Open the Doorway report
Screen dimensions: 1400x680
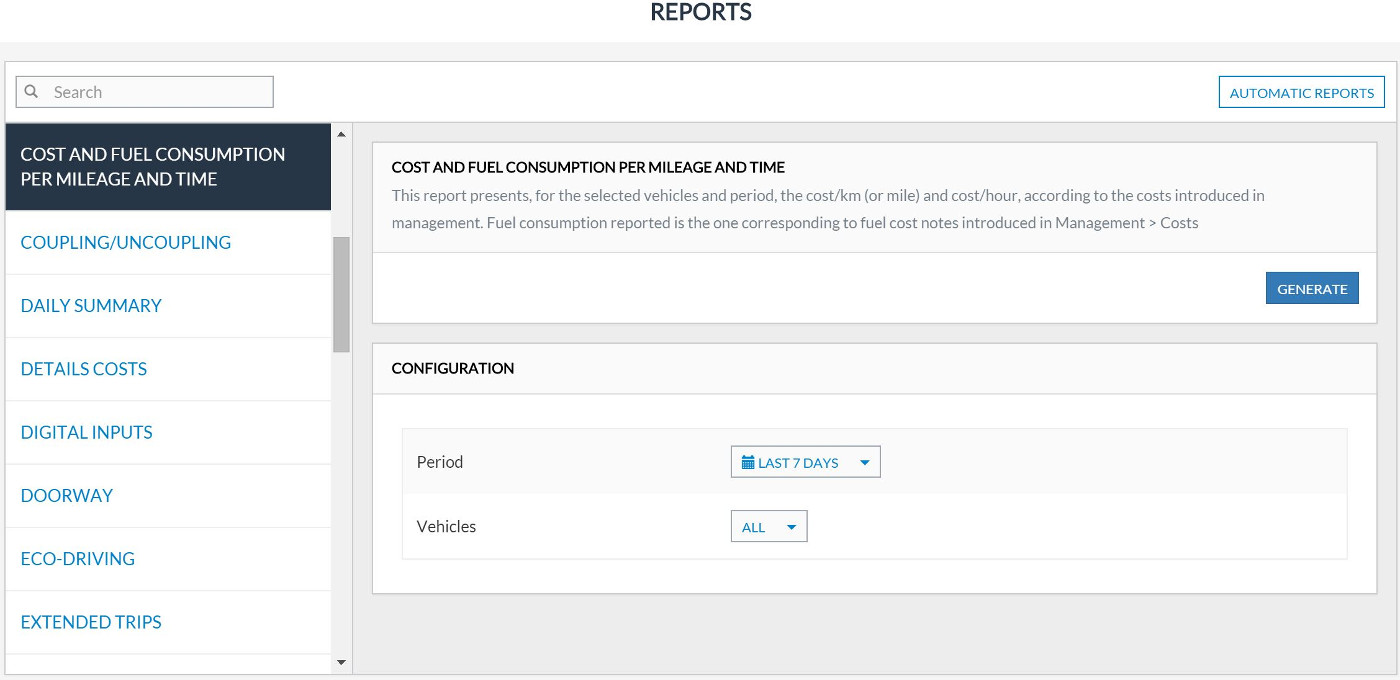coord(67,495)
